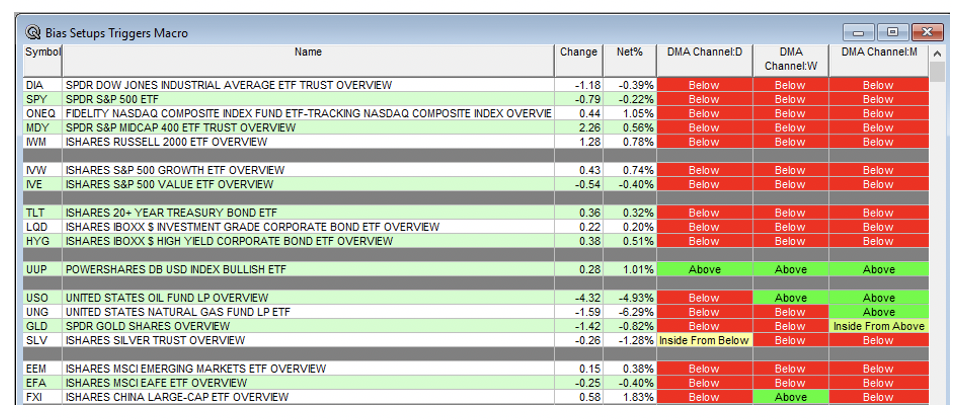
Task: Sort by the Symbol column header
Action: pyautogui.click(x=42, y=52)
